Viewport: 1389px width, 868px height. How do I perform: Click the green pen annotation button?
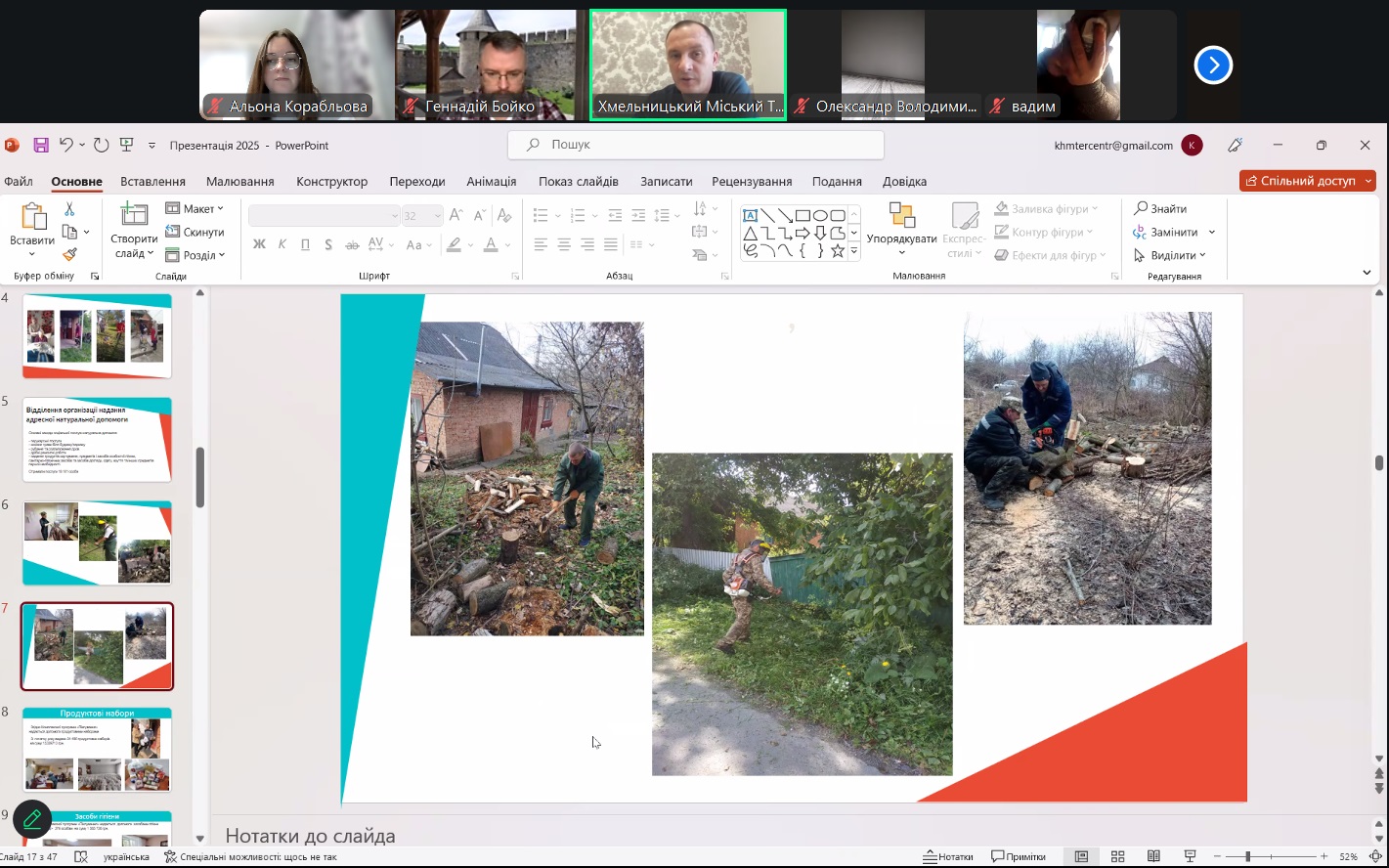tap(32, 819)
